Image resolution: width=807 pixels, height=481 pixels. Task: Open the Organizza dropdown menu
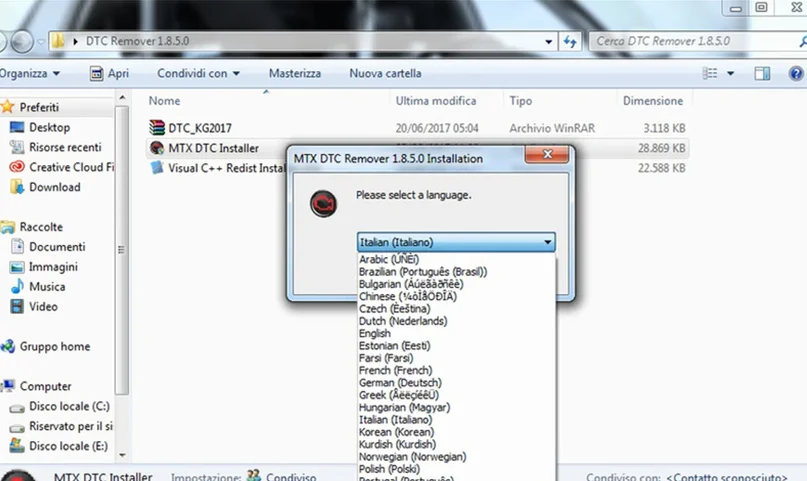30,74
